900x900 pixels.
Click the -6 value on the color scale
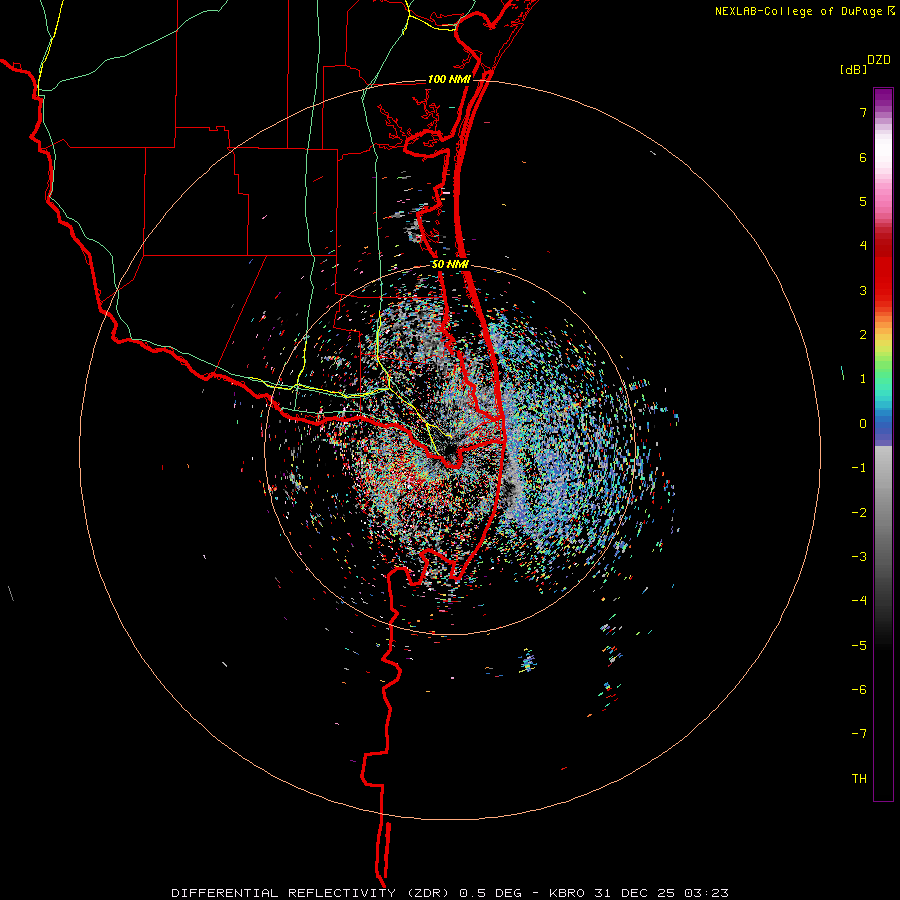click(x=859, y=690)
